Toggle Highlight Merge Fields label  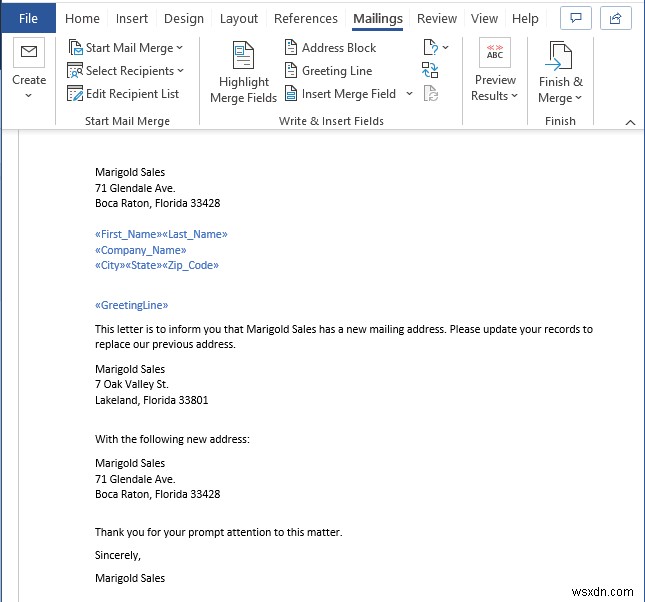[244, 90]
